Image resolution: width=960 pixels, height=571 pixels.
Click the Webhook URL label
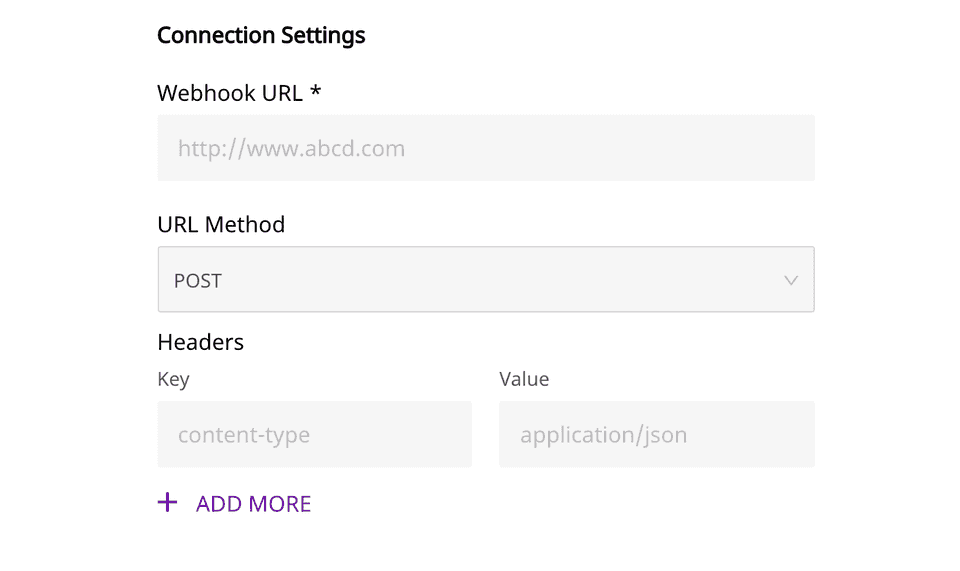(x=230, y=93)
